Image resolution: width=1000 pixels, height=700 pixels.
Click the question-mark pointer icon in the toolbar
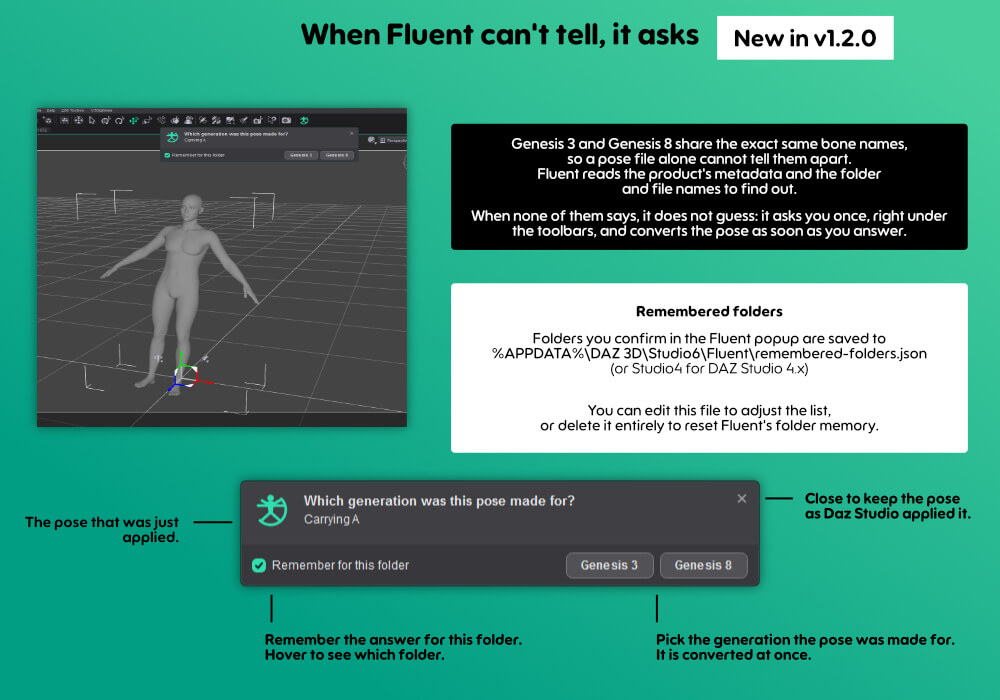point(272,120)
